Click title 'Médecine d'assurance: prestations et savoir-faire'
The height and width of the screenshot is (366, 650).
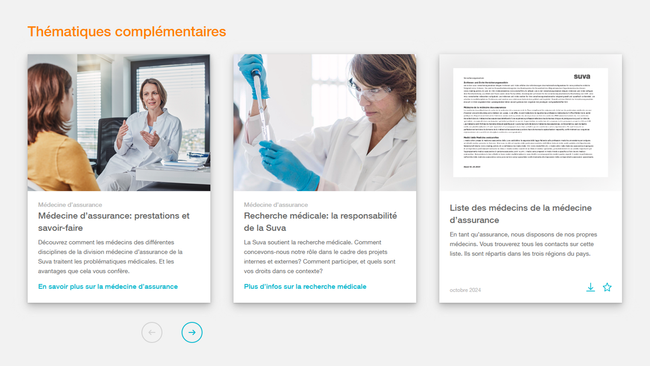(x=114, y=222)
